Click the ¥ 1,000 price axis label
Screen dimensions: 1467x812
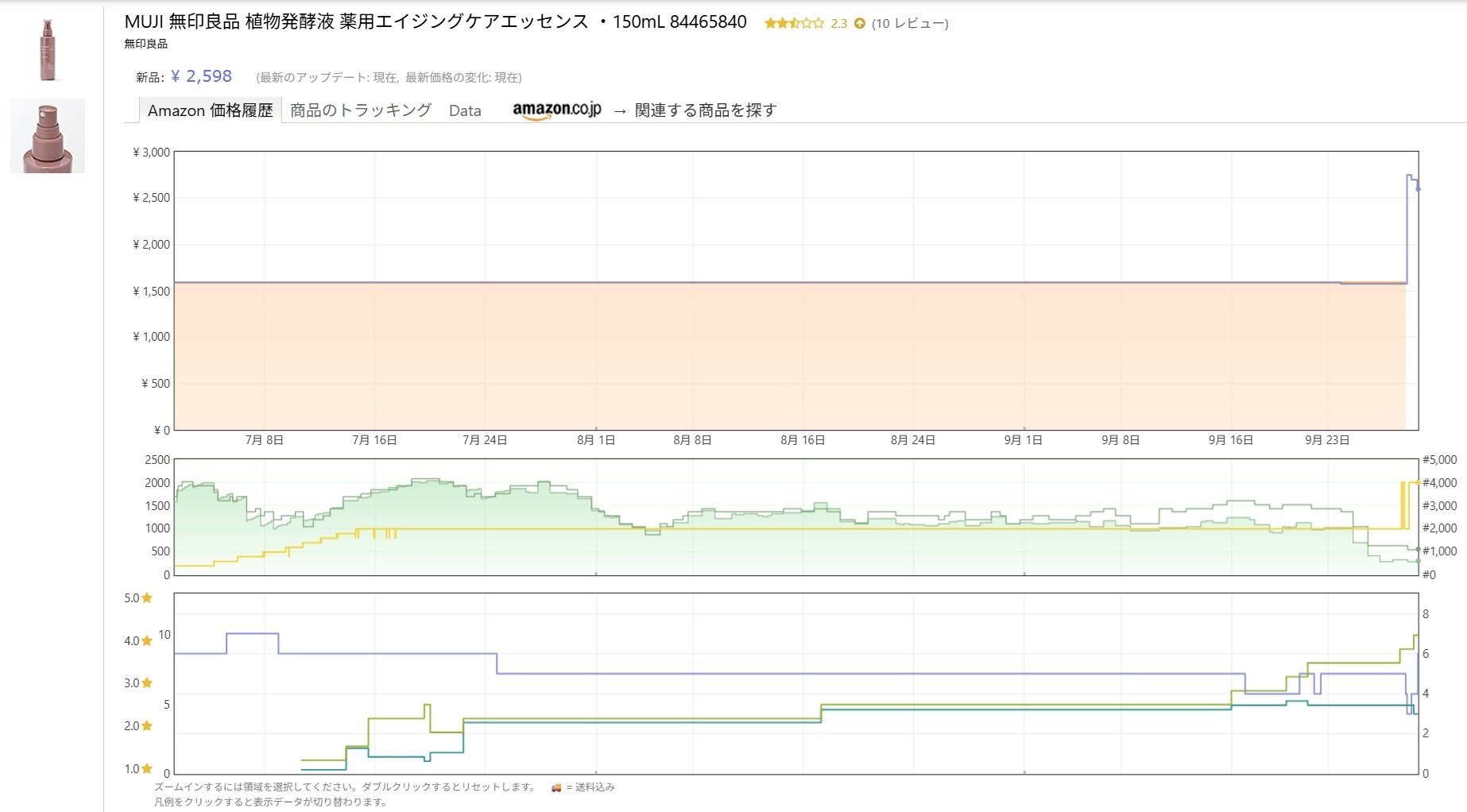[151, 336]
